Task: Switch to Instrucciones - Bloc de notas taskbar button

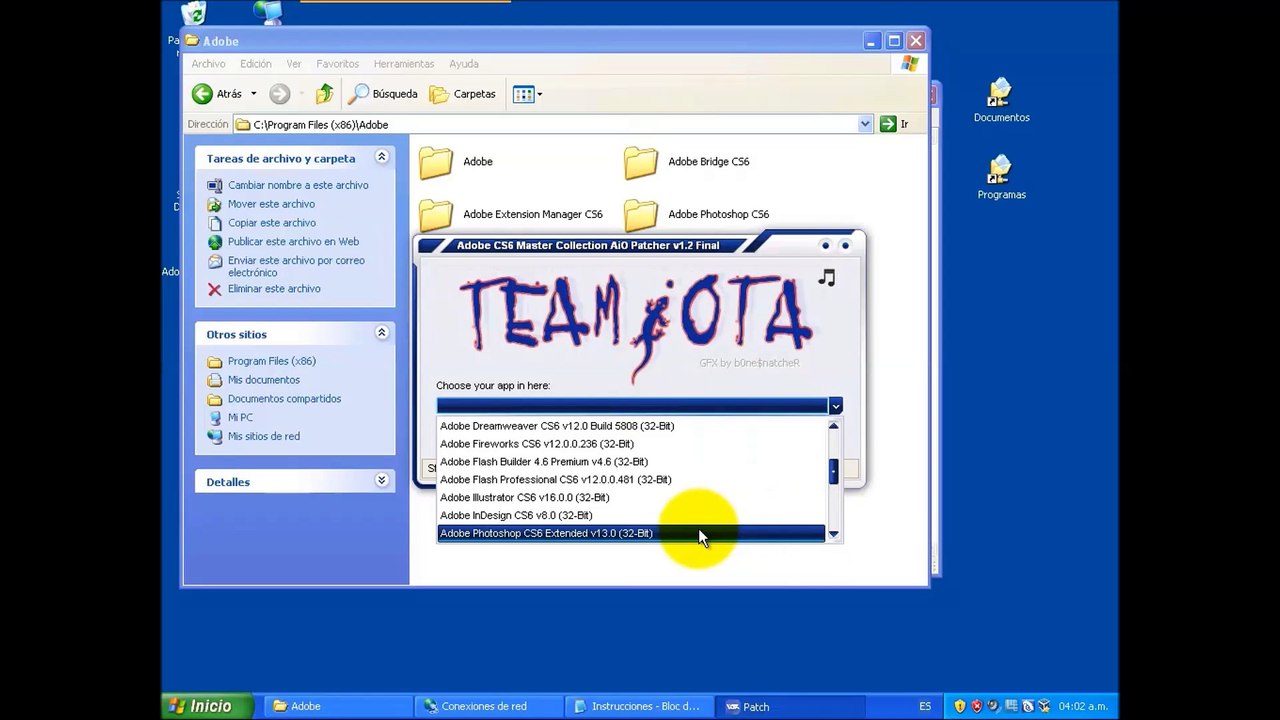Action: 638,706
